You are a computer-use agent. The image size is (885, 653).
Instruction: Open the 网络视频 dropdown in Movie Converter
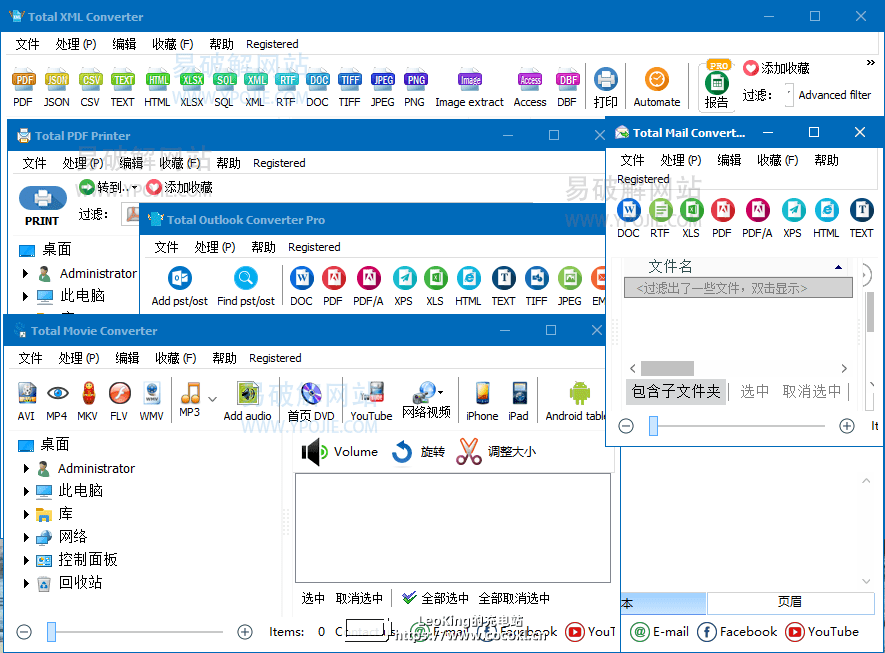point(440,392)
